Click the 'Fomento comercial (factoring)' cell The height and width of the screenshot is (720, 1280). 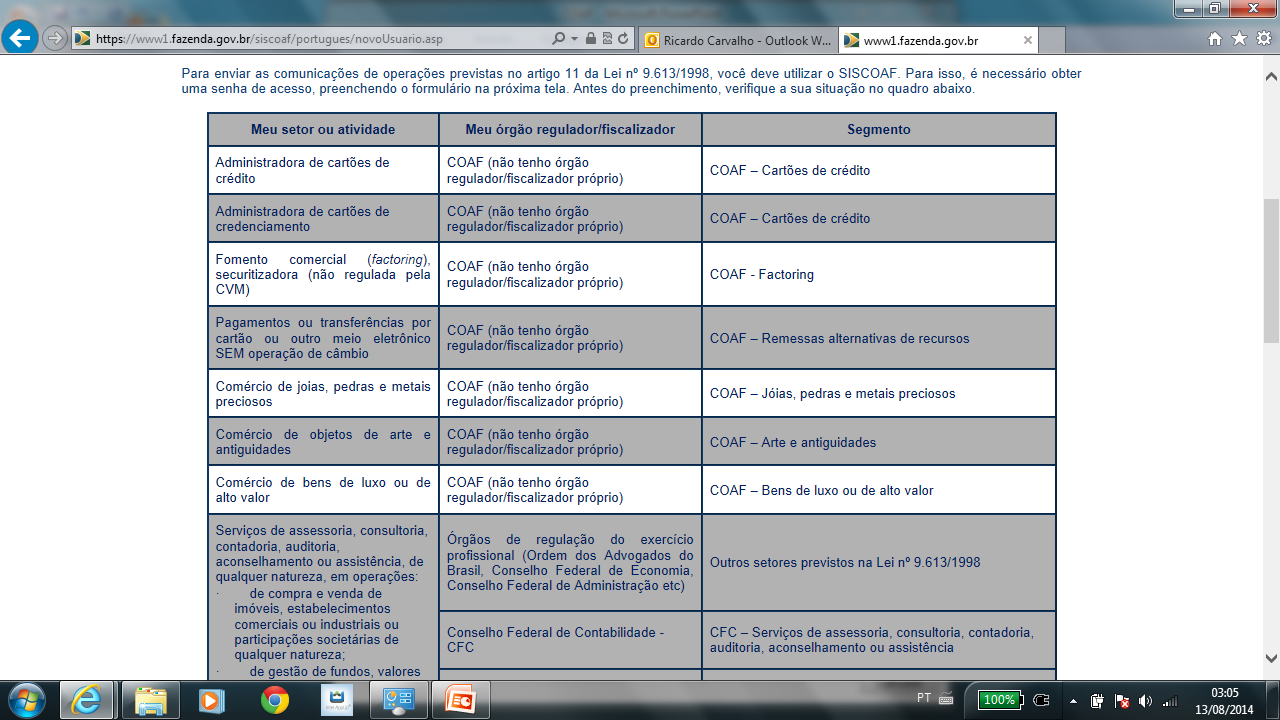click(x=323, y=274)
